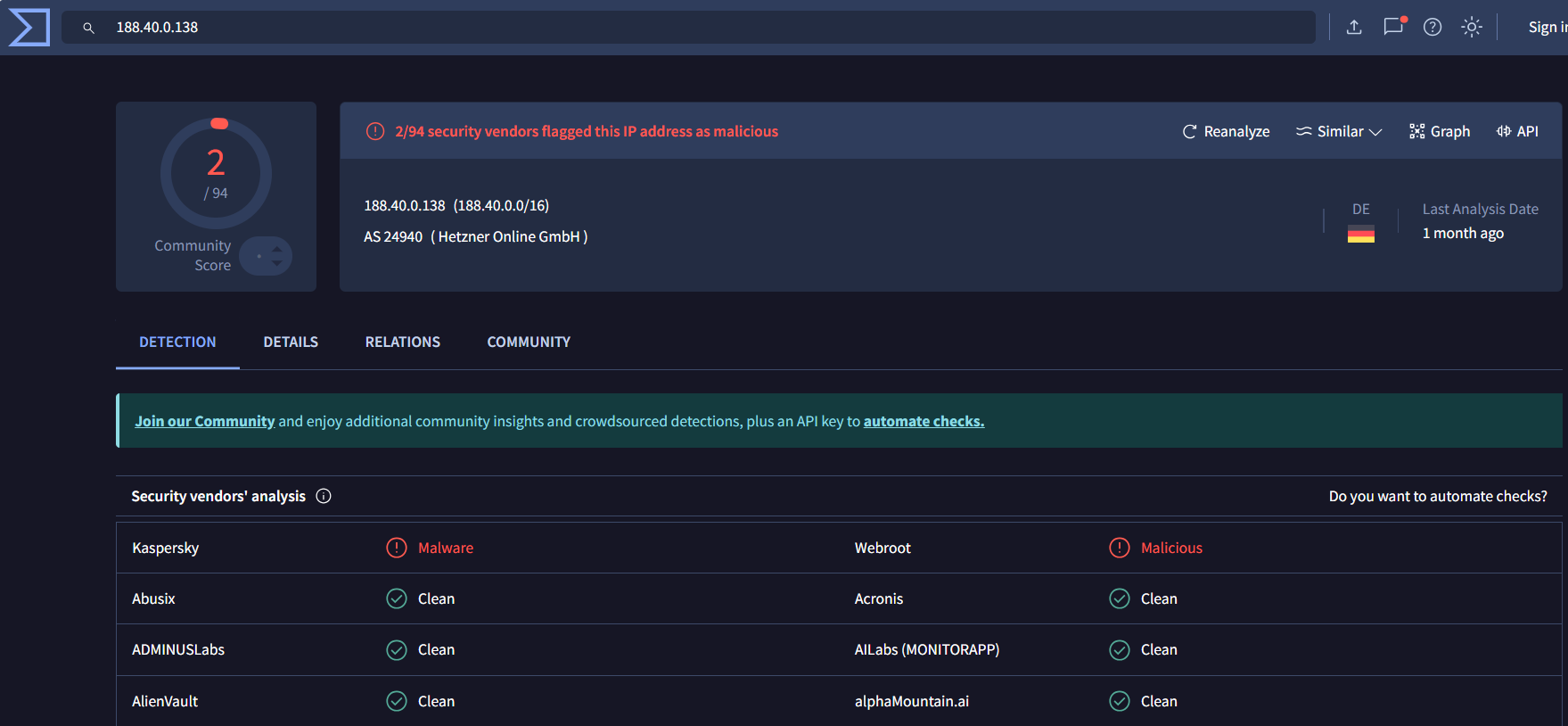Vote community score down arrow

pyautogui.click(x=277, y=263)
